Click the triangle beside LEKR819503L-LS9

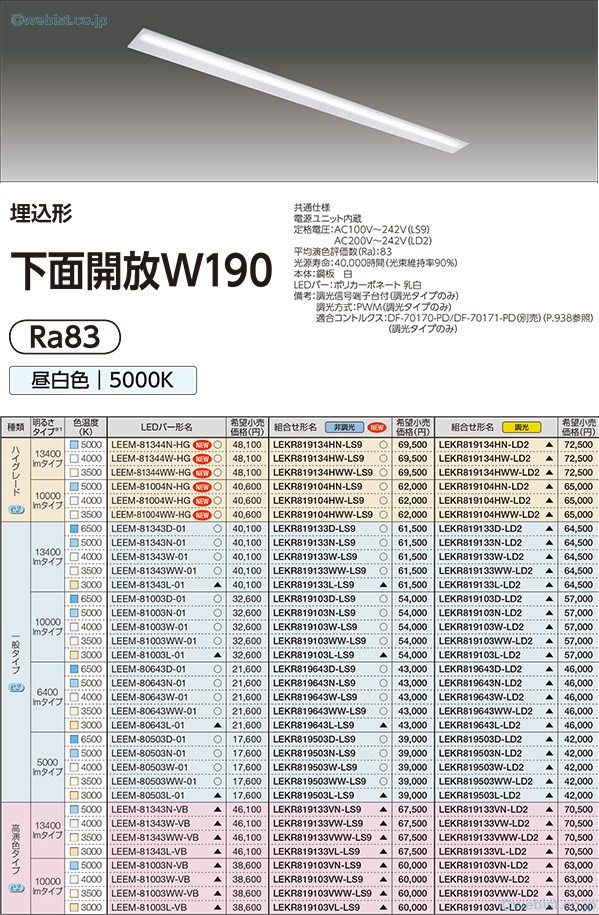[383, 795]
